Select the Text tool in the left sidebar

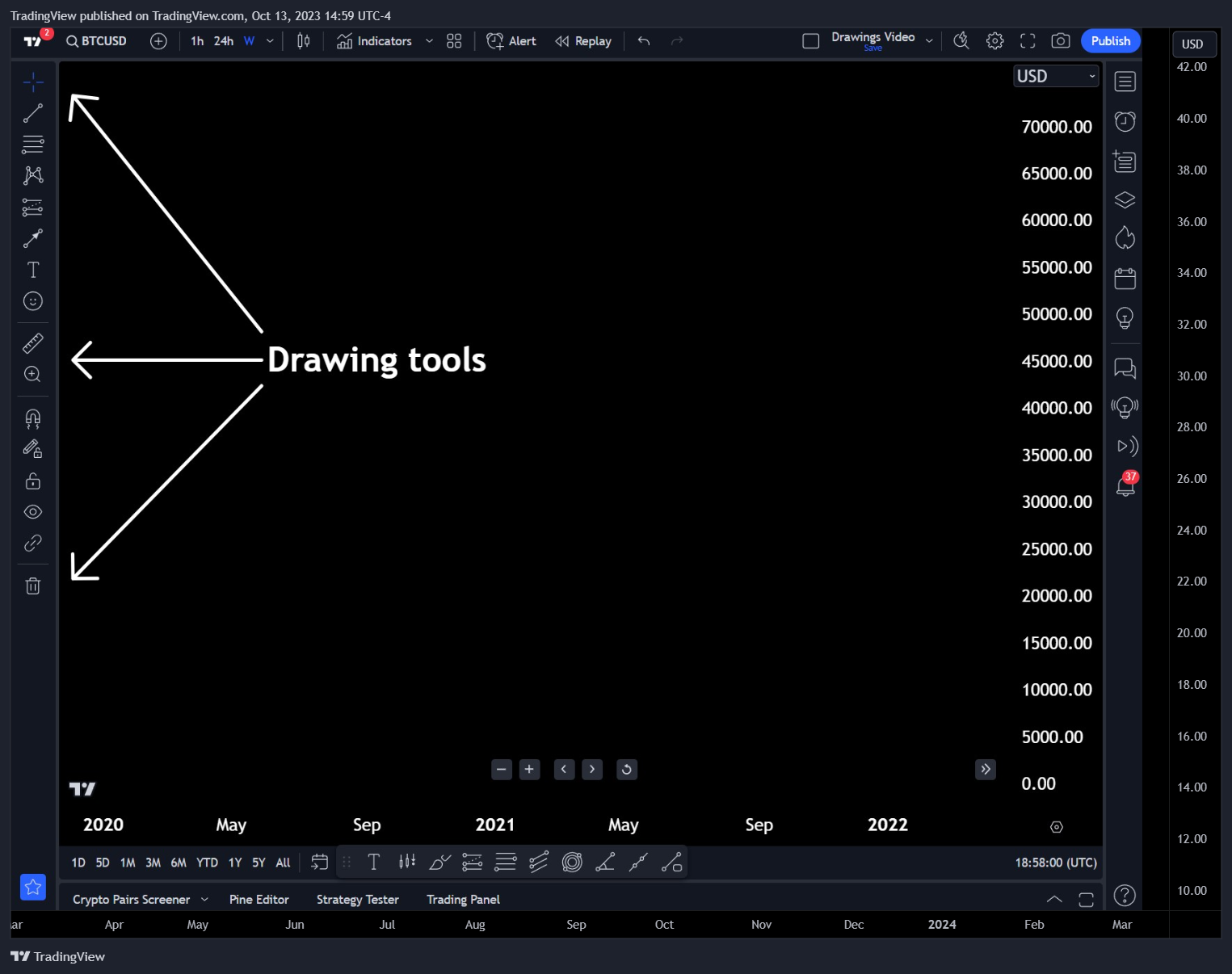33,270
